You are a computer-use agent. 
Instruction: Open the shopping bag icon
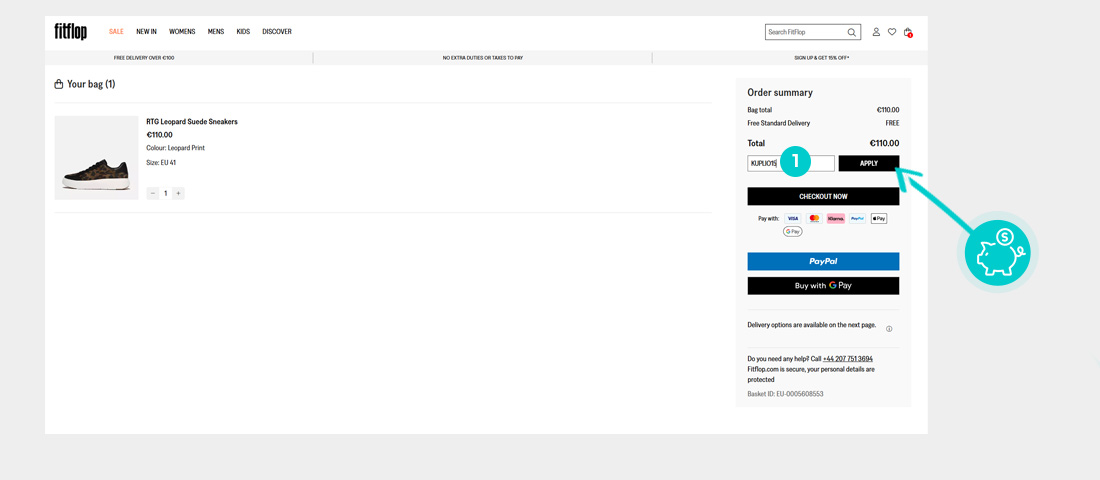(x=908, y=32)
